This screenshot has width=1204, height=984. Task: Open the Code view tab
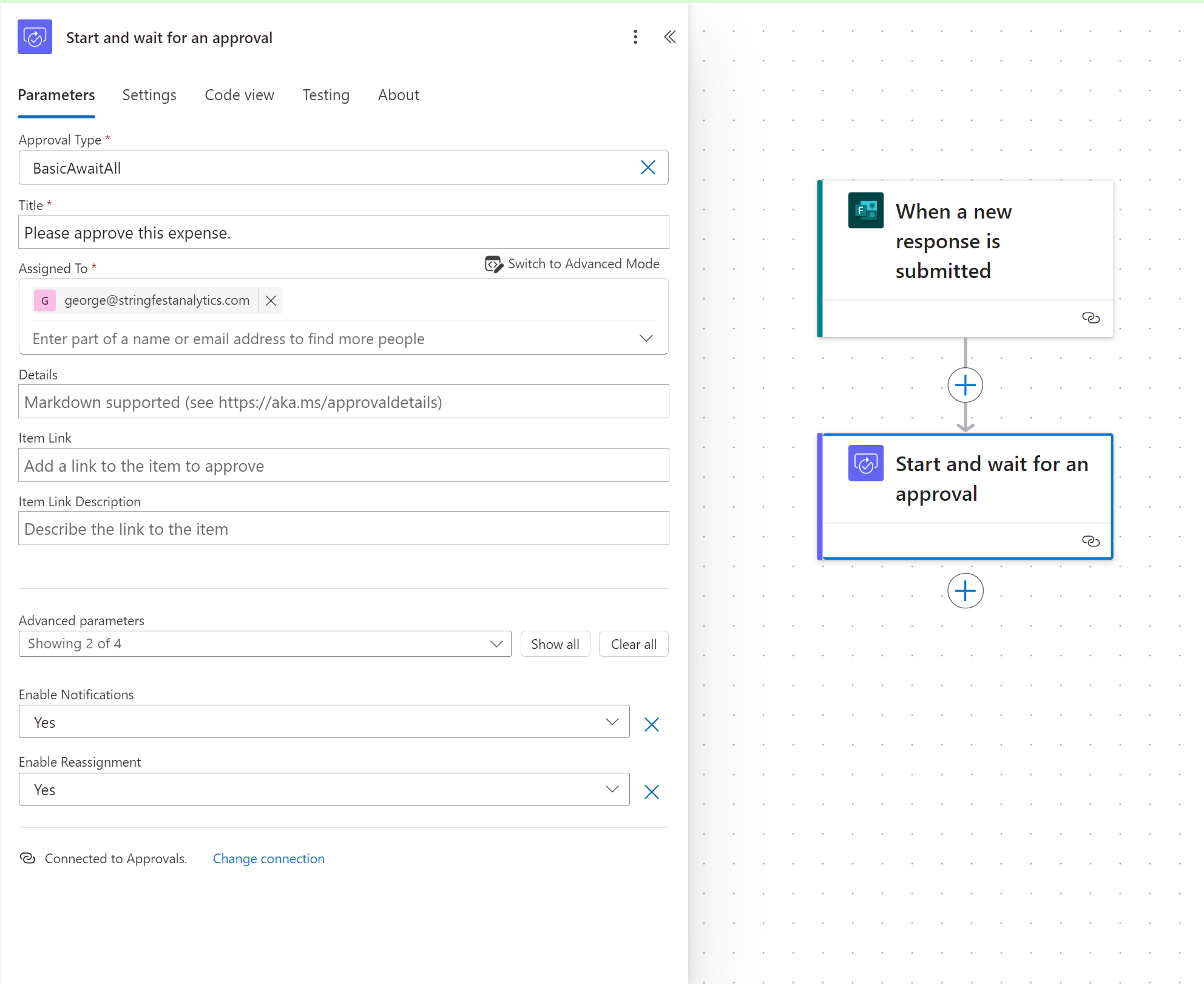pyautogui.click(x=239, y=95)
